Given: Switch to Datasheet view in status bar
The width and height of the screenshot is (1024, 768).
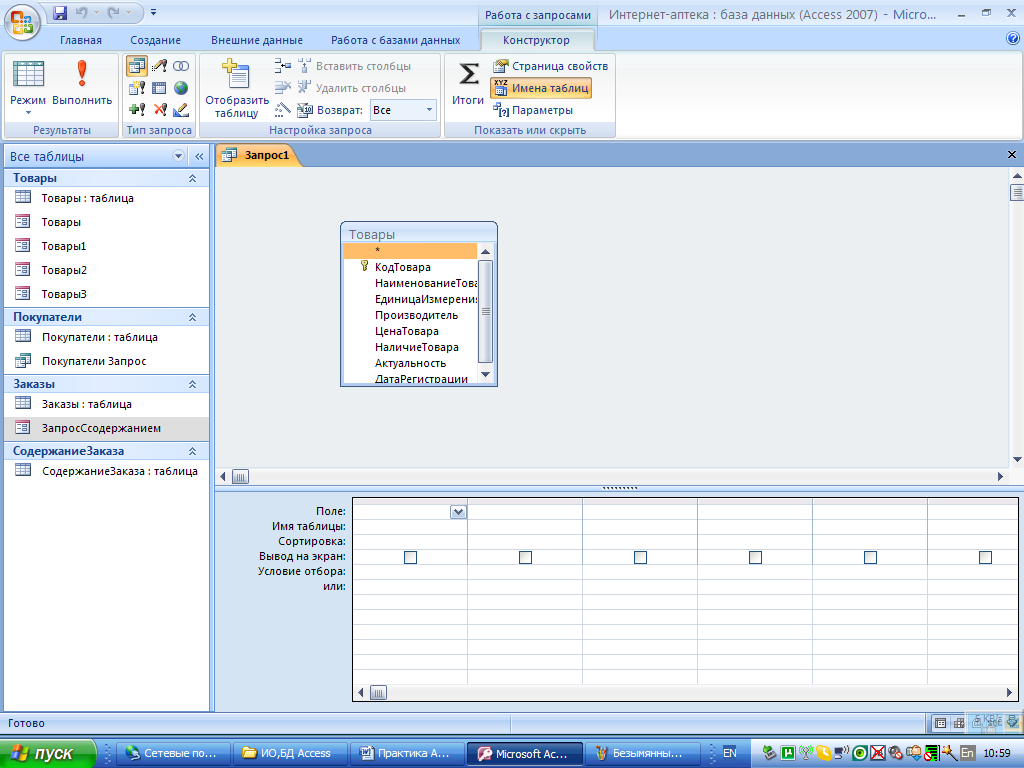Looking at the screenshot, I should pos(940,723).
